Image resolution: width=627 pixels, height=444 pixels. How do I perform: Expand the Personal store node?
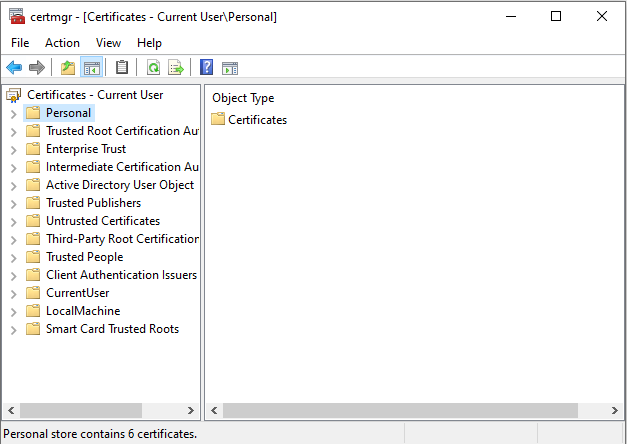(14, 114)
